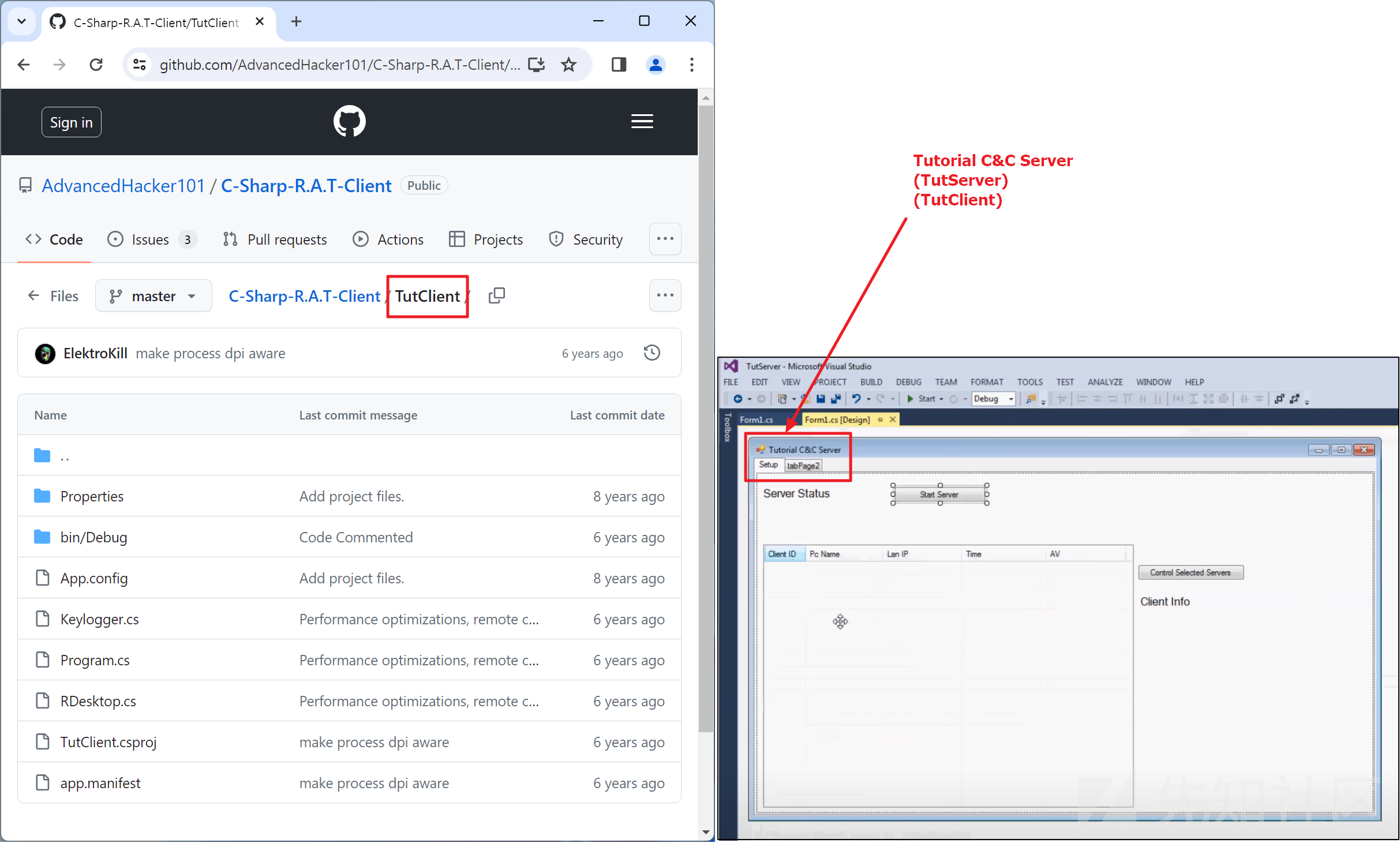
Task: Install app via address bar download icon
Action: (x=536, y=65)
